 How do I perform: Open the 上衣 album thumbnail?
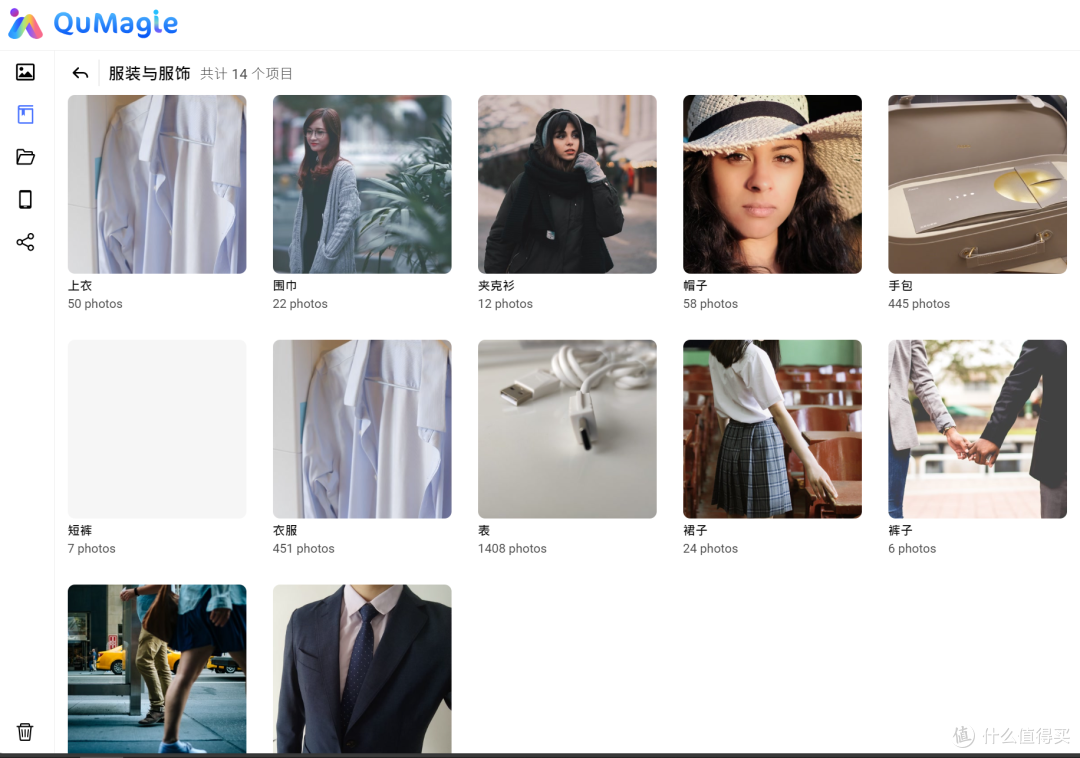click(157, 185)
